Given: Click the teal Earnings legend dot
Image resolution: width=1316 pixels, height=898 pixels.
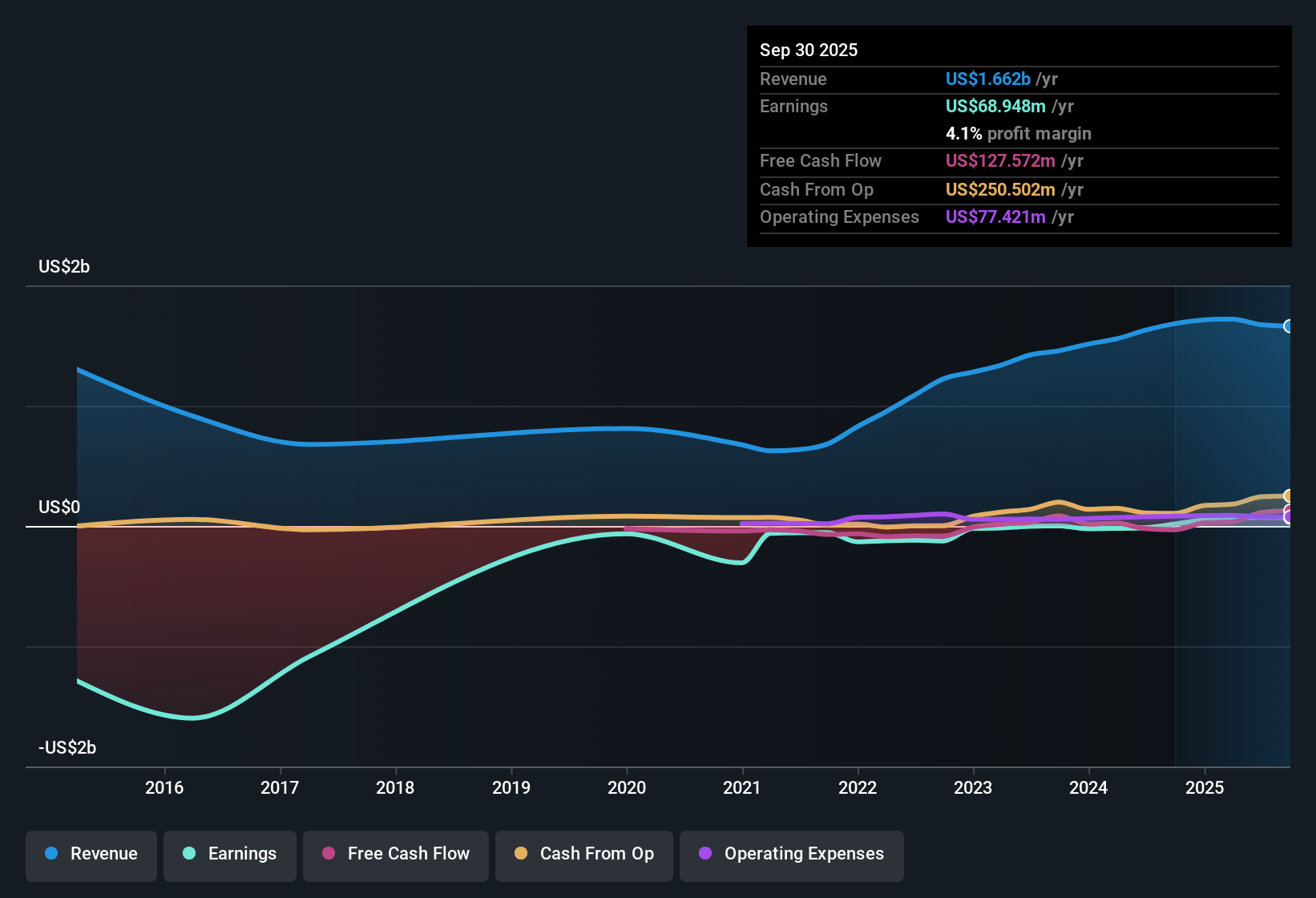Looking at the screenshot, I should pos(188,854).
